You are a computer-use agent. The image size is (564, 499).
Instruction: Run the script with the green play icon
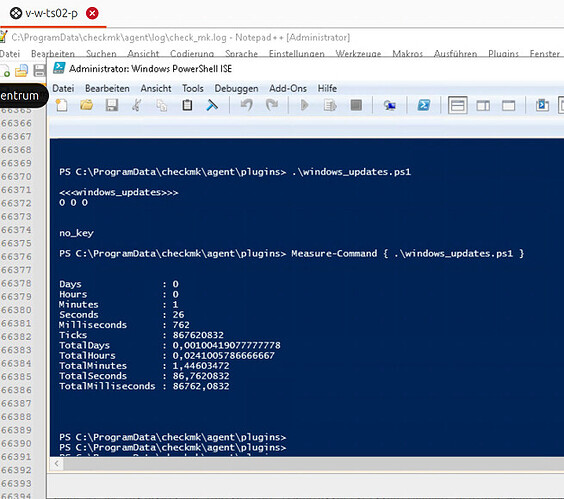click(x=304, y=105)
